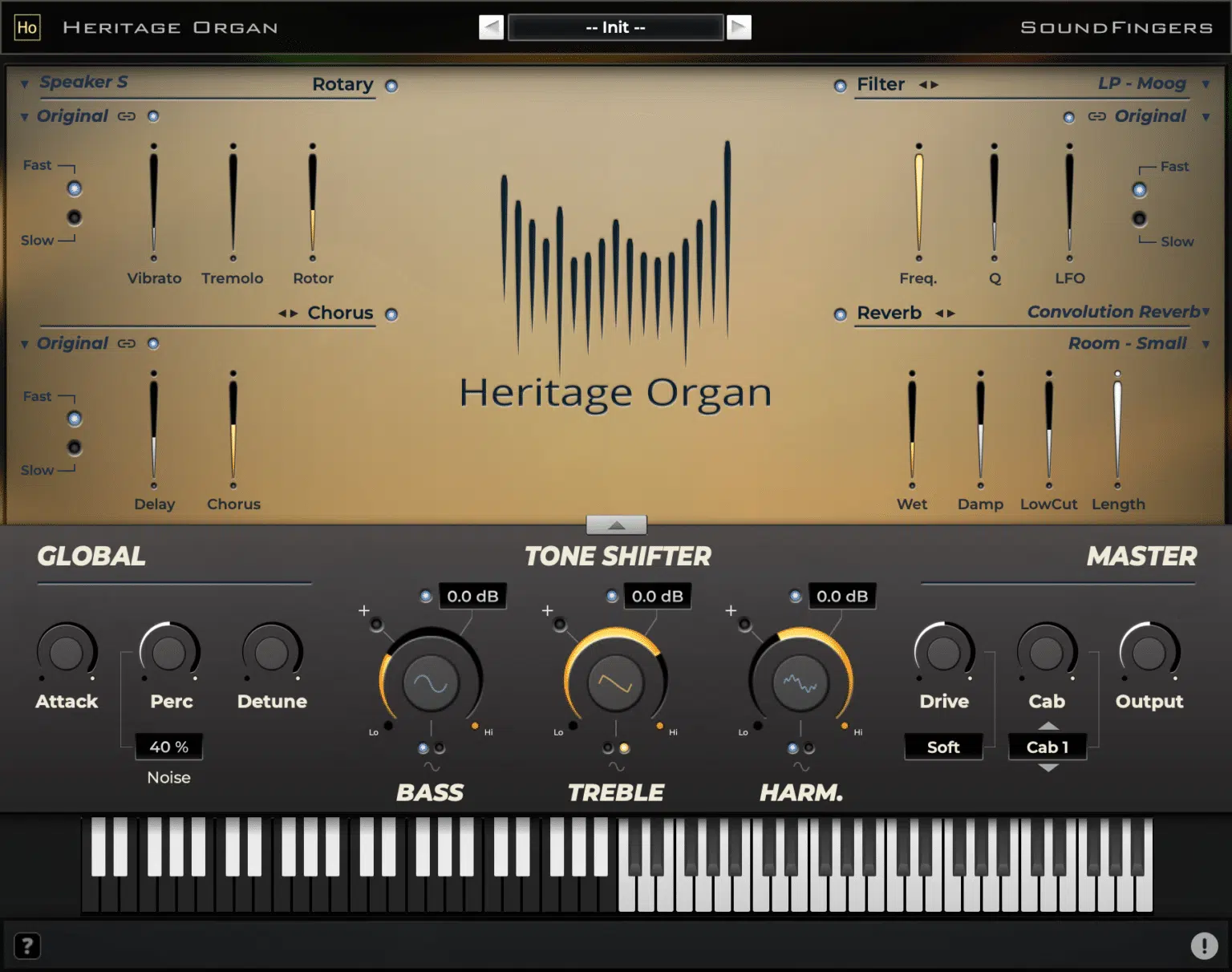Click the swap arrows next to Filter

(x=928, y=85)
